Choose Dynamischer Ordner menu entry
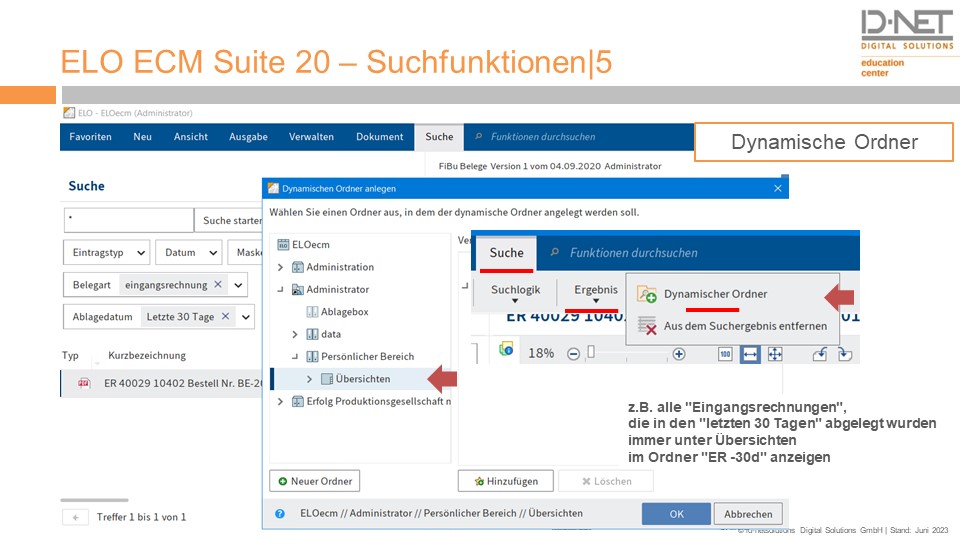Screen dimensions: 960x540 732,294
